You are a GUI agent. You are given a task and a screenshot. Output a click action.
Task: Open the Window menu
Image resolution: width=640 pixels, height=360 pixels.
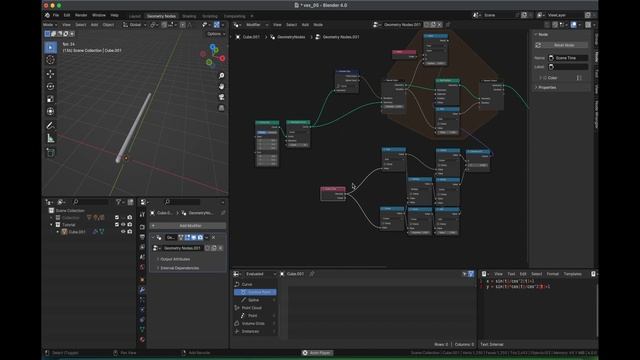tap(99, 15)
